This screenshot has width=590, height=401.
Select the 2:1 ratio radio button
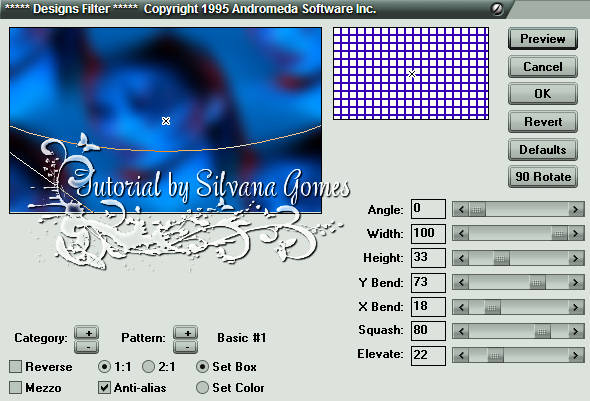click(149, 366)
